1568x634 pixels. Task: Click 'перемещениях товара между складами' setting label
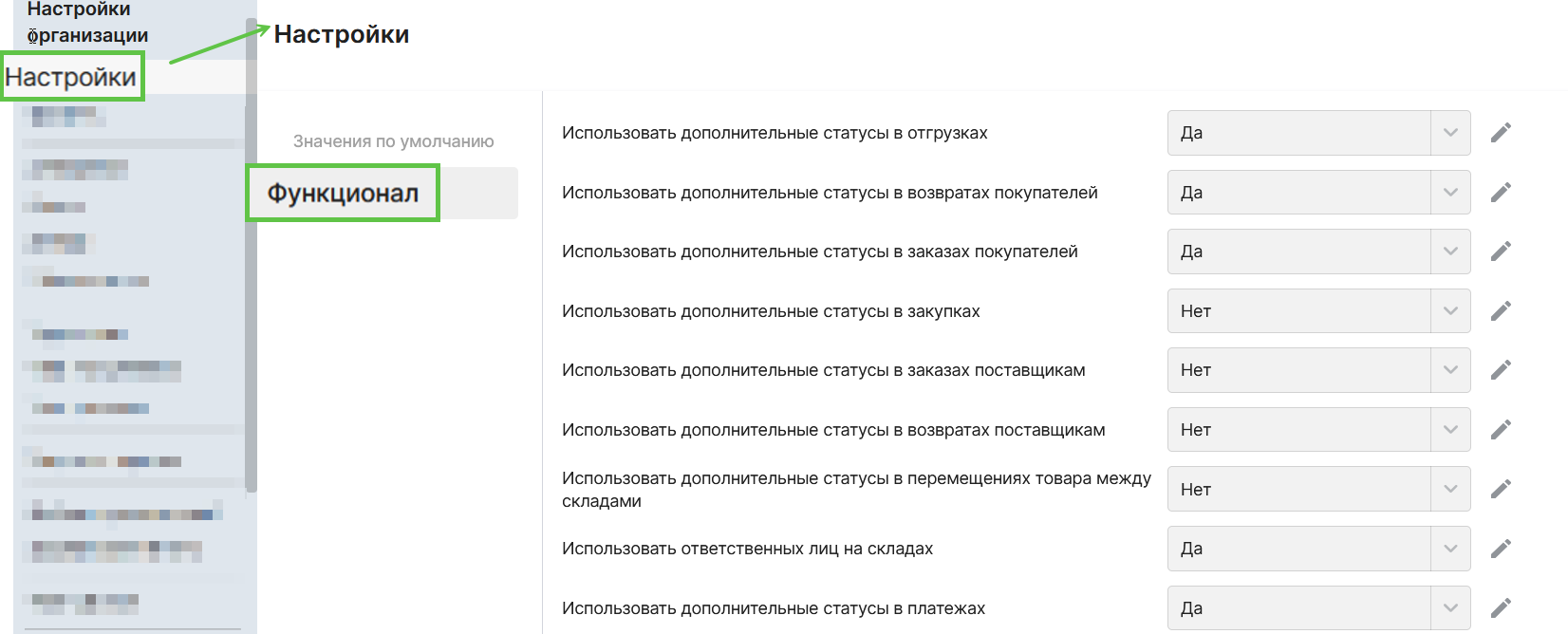pyautogui.click(x=856, y=490)
